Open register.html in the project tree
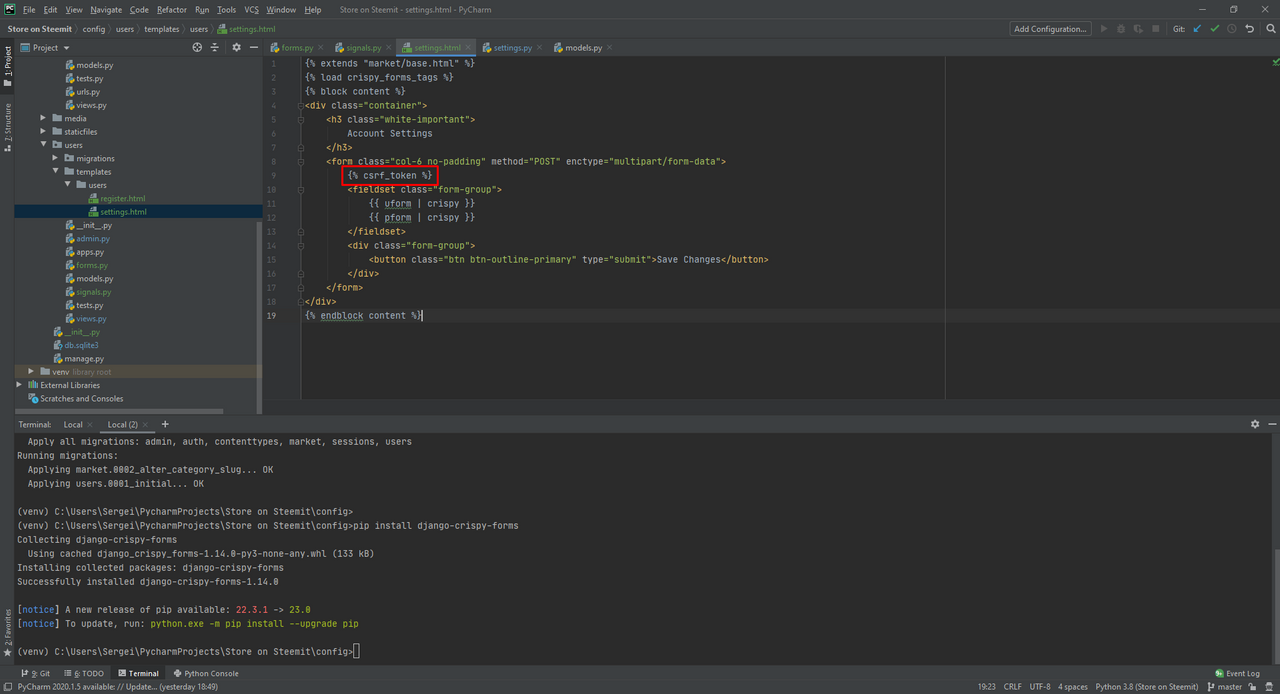 (x=122, y=198)
